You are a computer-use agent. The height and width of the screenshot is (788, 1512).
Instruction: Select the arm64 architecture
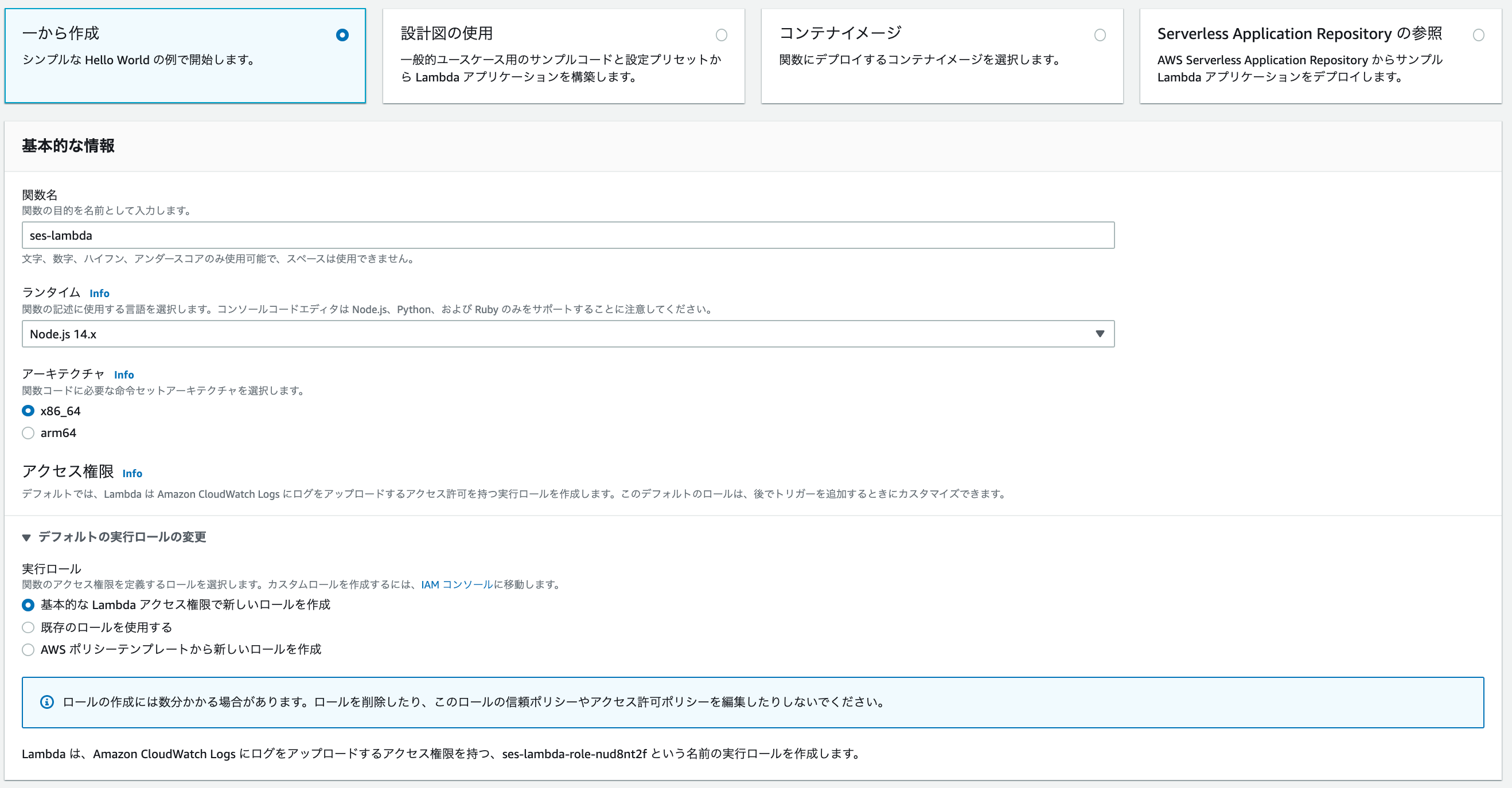[x=28, y=433]
